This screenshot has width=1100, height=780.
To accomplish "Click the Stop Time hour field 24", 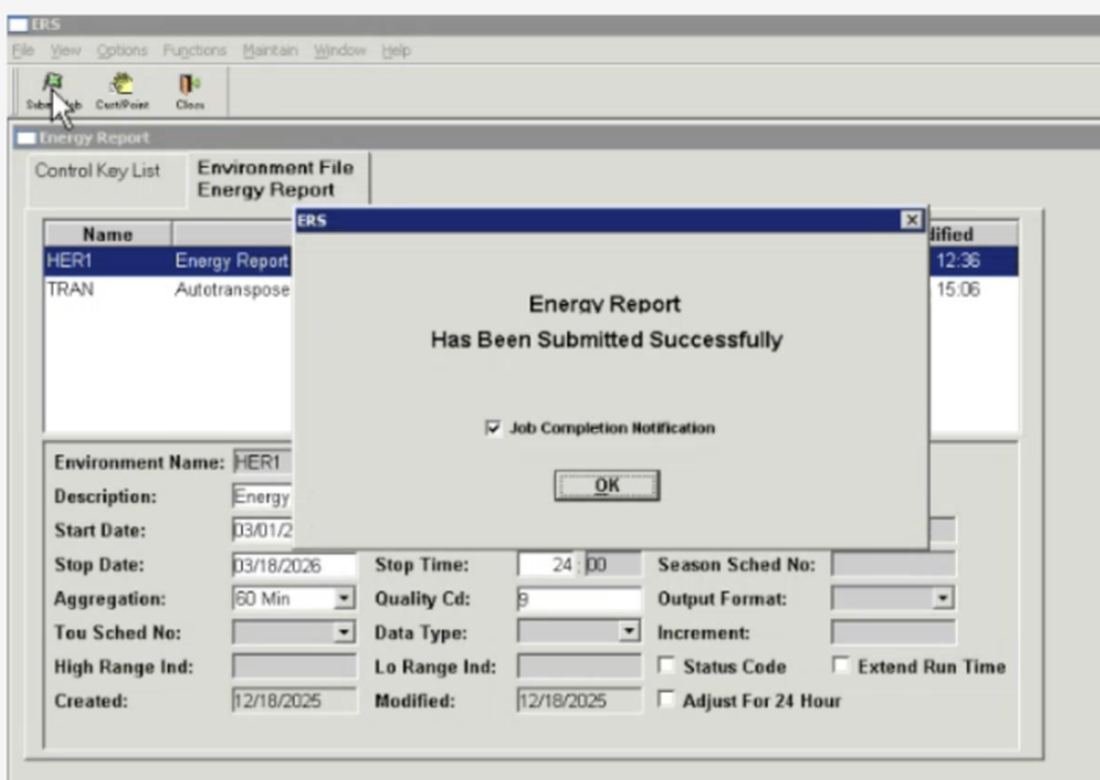I will tap(547, 565).
